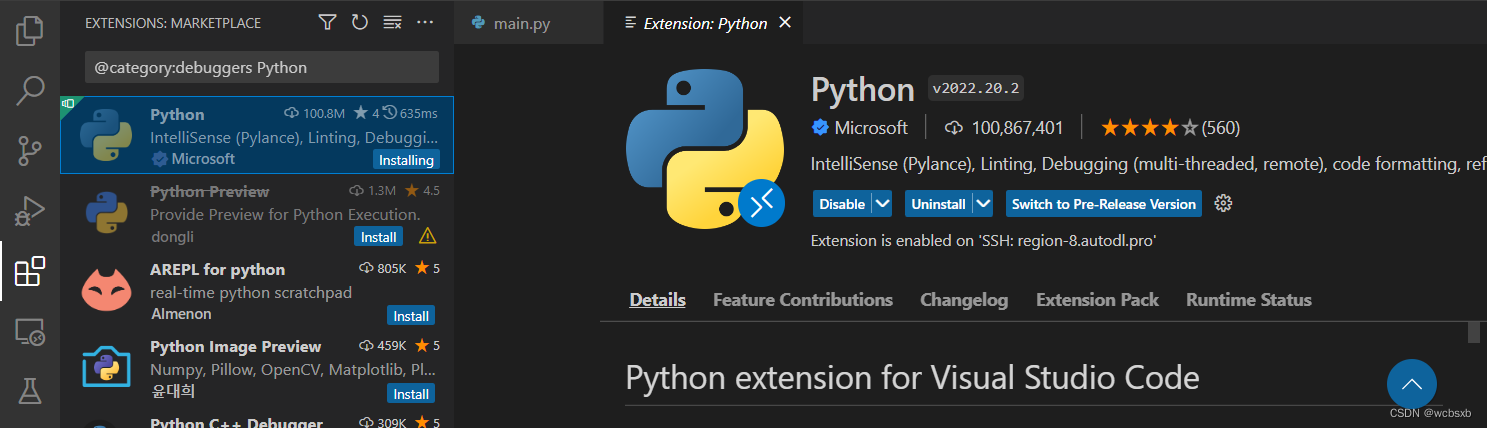1487x428 pixels.
Task: Open the Search view icon
Action: pyautogui.click(x=30, y=91)
